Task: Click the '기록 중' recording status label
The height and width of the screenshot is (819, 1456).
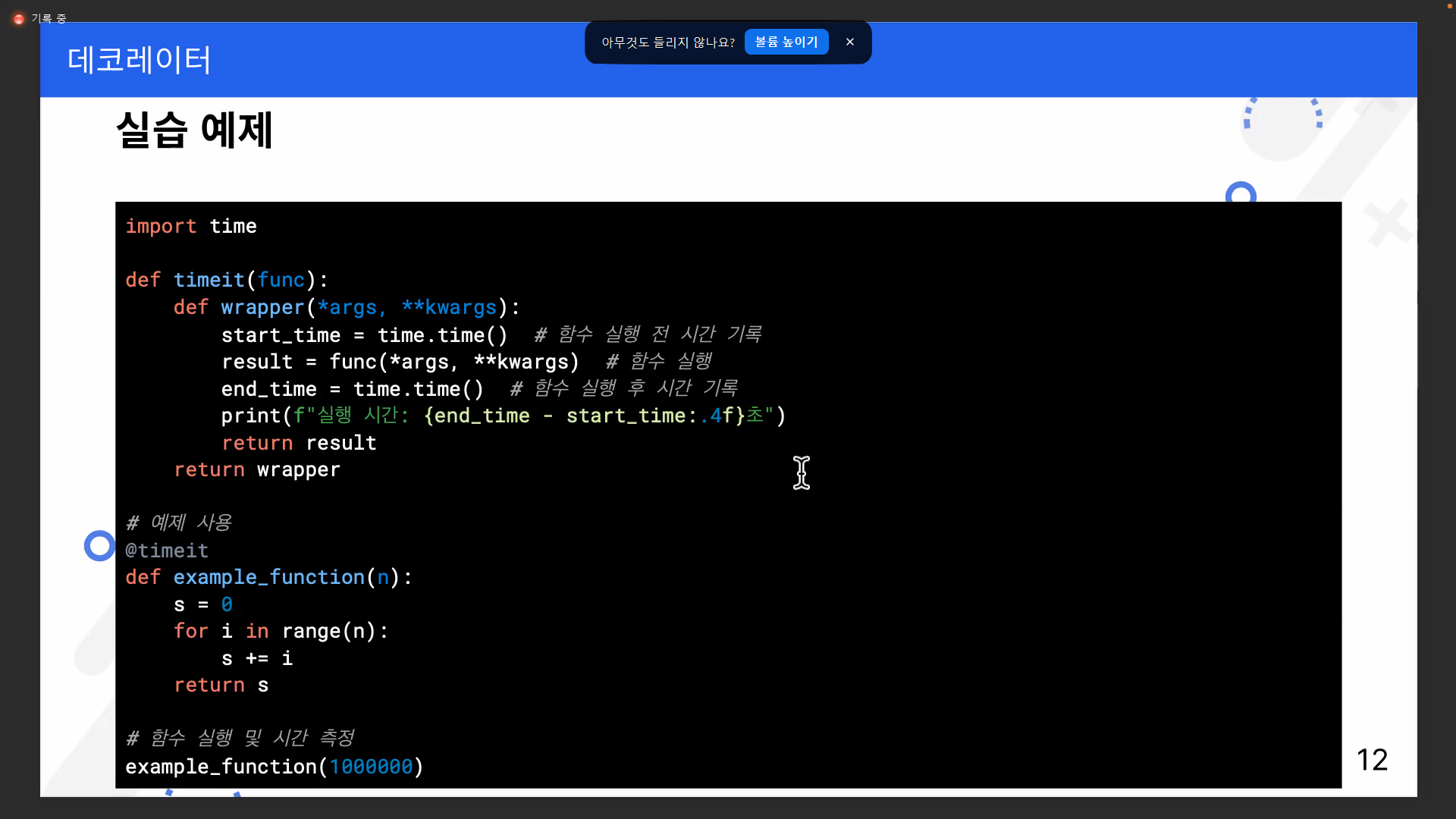Action: (x=49, y=19)
